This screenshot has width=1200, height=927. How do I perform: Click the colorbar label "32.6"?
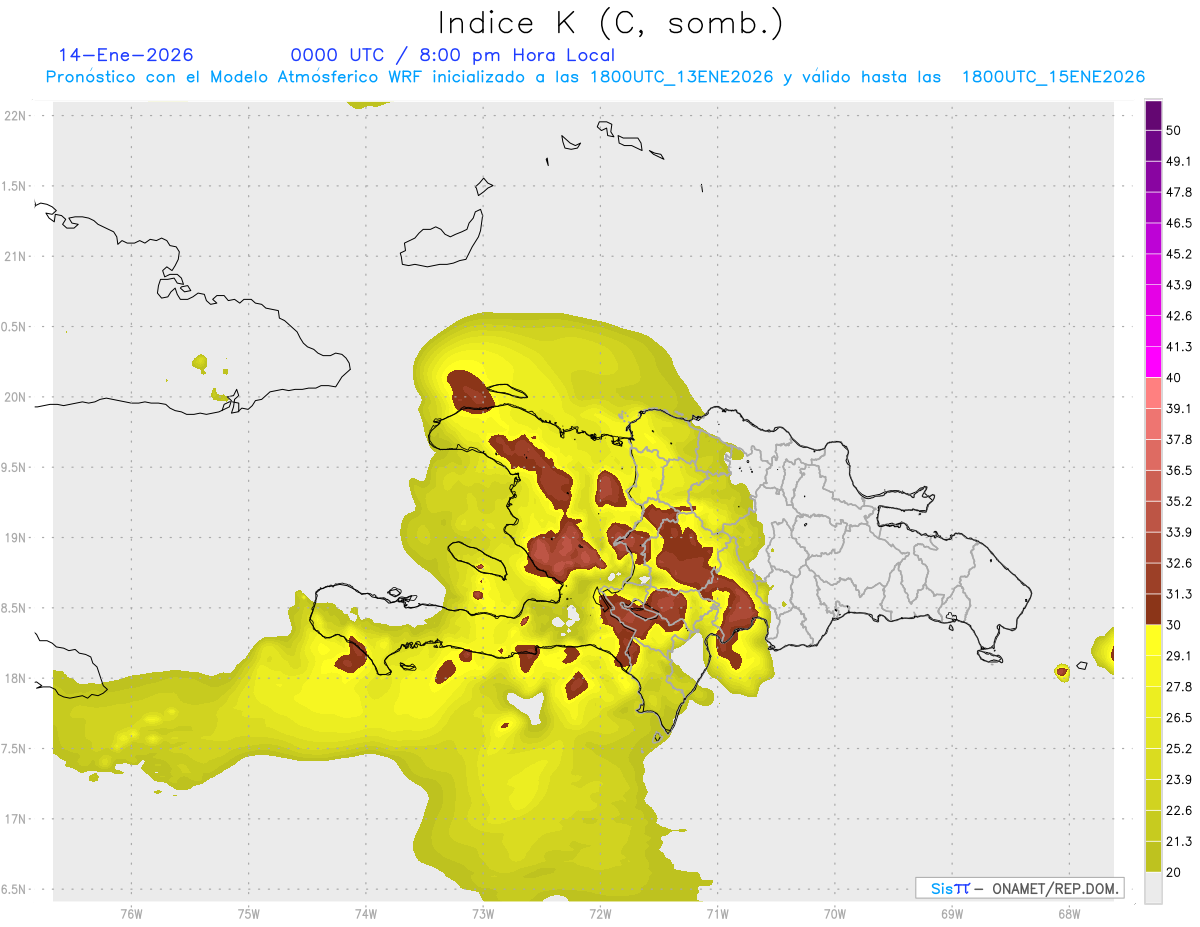[x=1179, y=563]
